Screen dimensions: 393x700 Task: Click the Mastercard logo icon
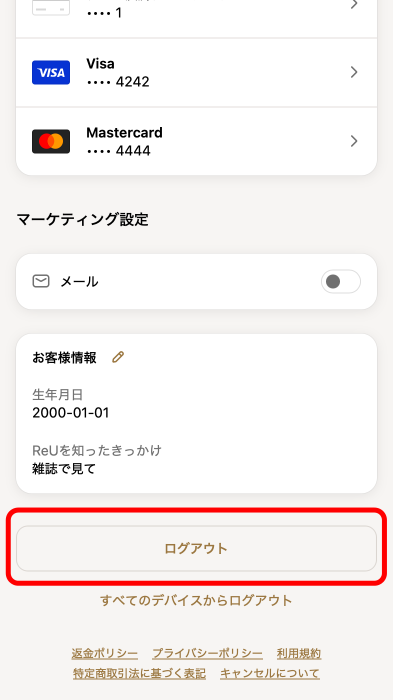51,142
